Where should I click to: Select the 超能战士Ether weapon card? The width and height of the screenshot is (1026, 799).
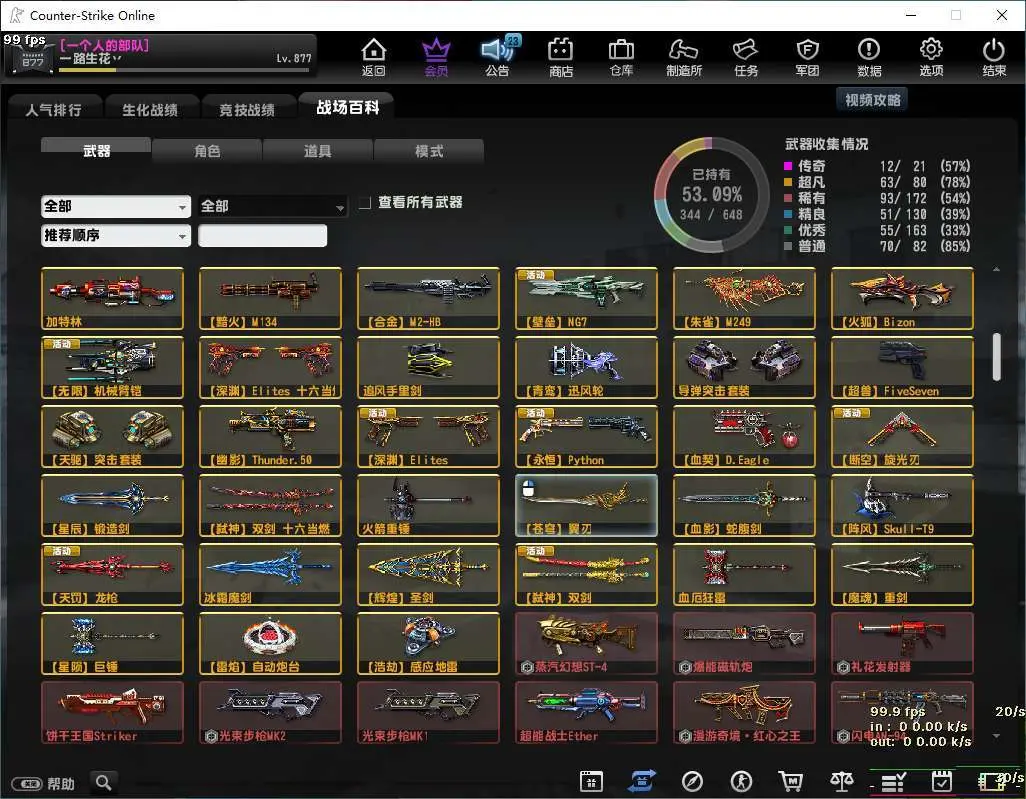pos(586,713)
